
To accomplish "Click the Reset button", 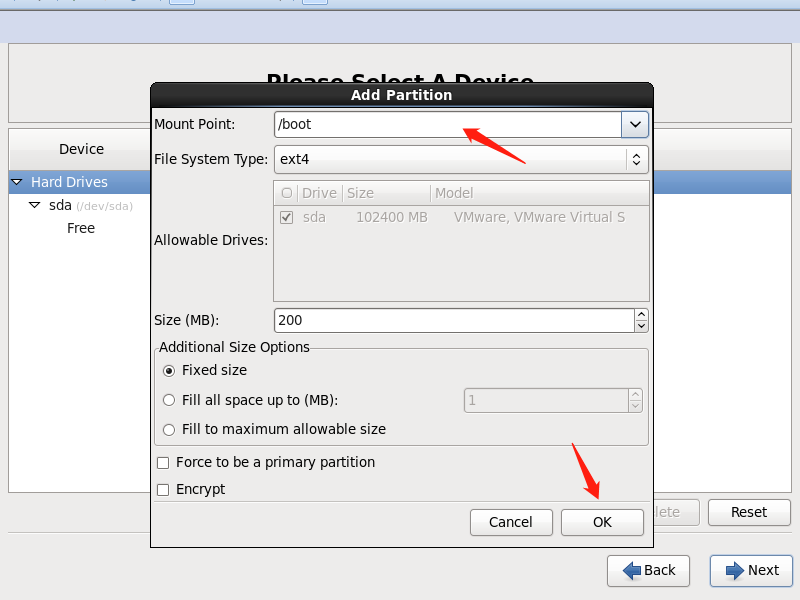I will 749,512.
